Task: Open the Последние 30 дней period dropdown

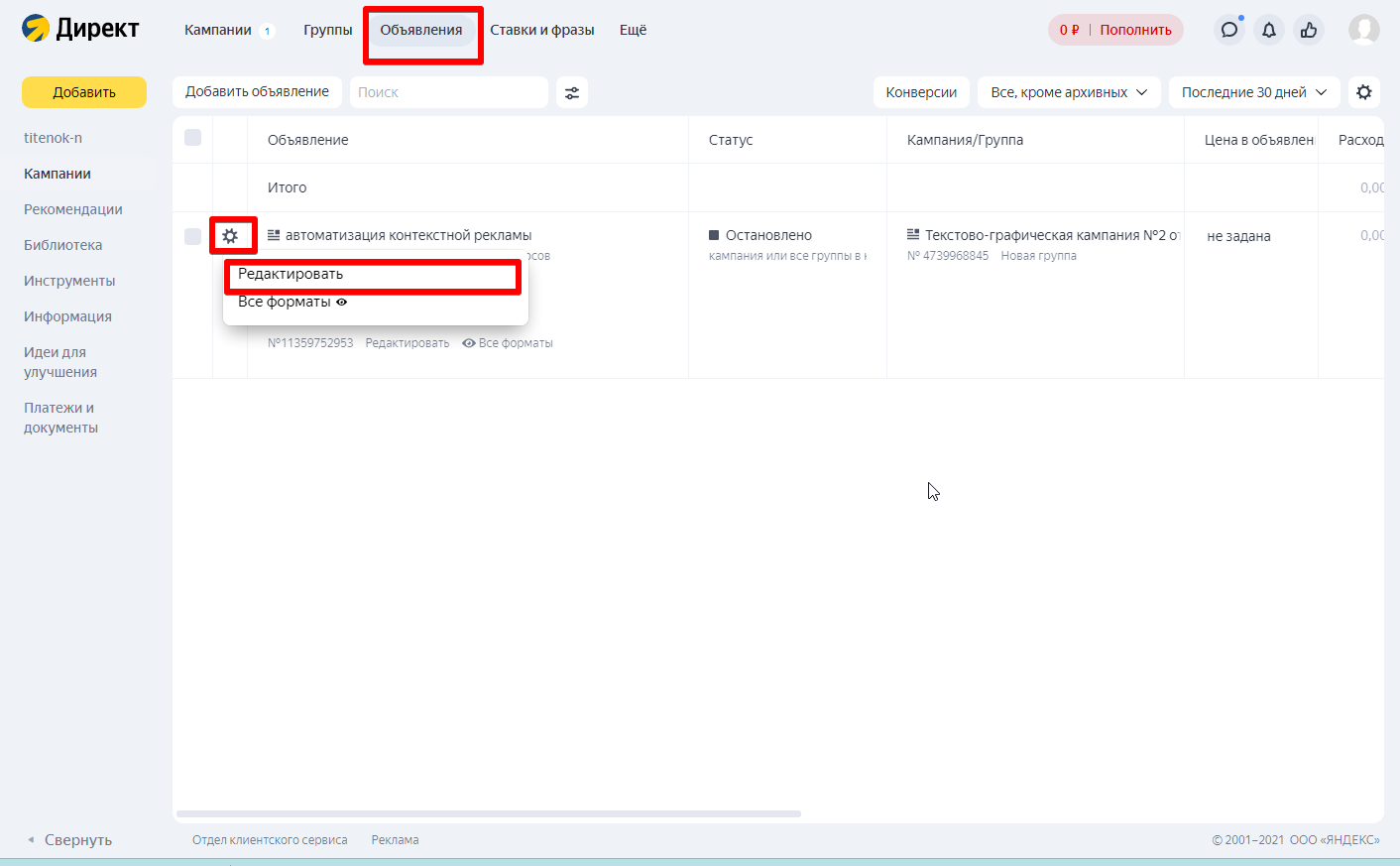Action: coord(1254,92)
